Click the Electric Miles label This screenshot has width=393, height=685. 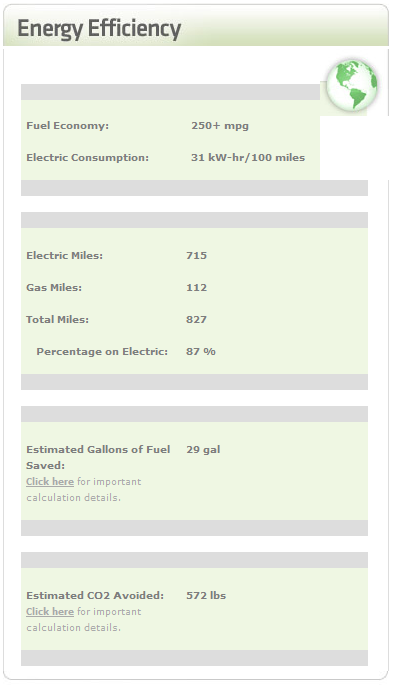pyautogui.click(x=64, y=256)
